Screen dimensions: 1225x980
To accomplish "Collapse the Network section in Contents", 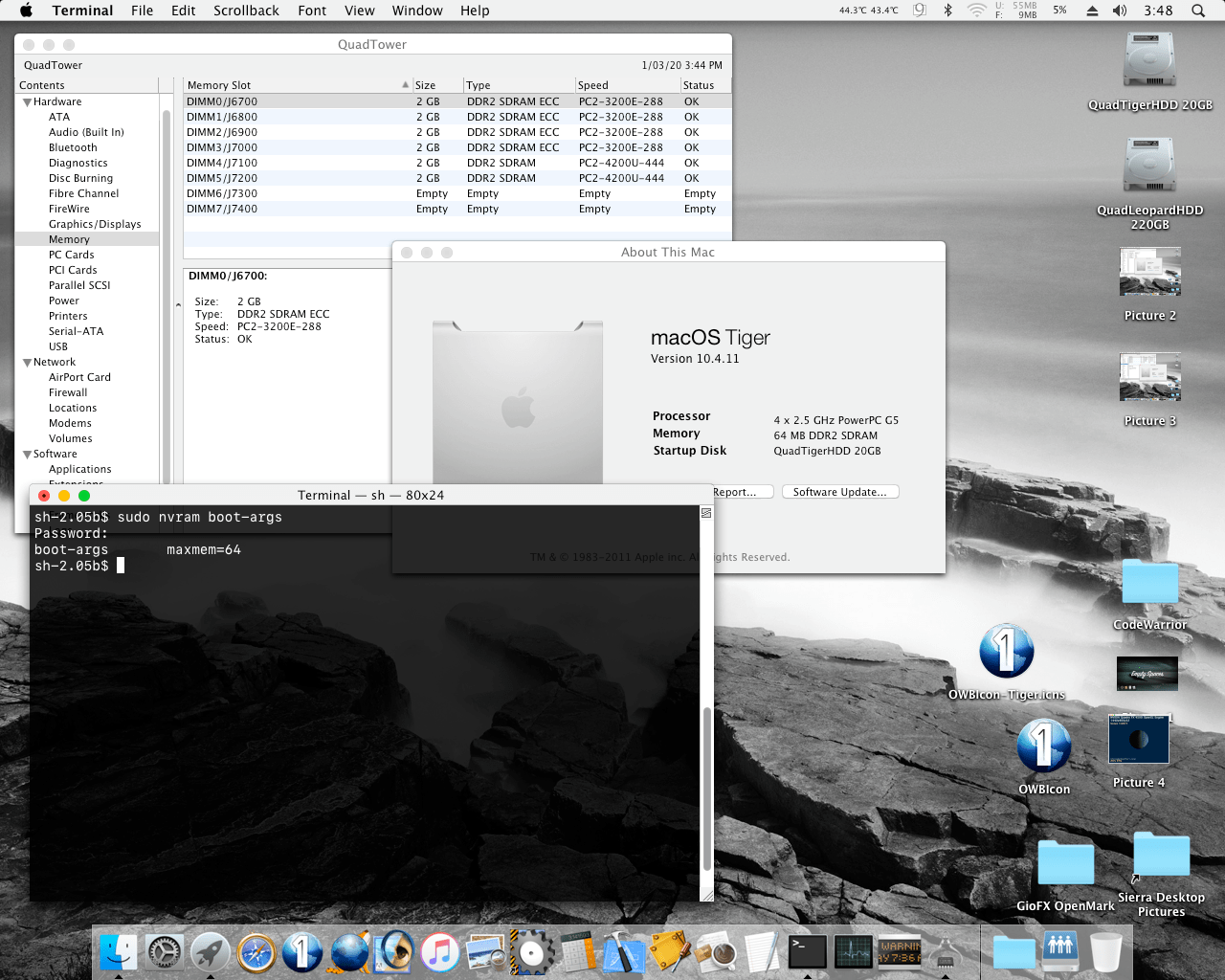I will coord(28,363).
